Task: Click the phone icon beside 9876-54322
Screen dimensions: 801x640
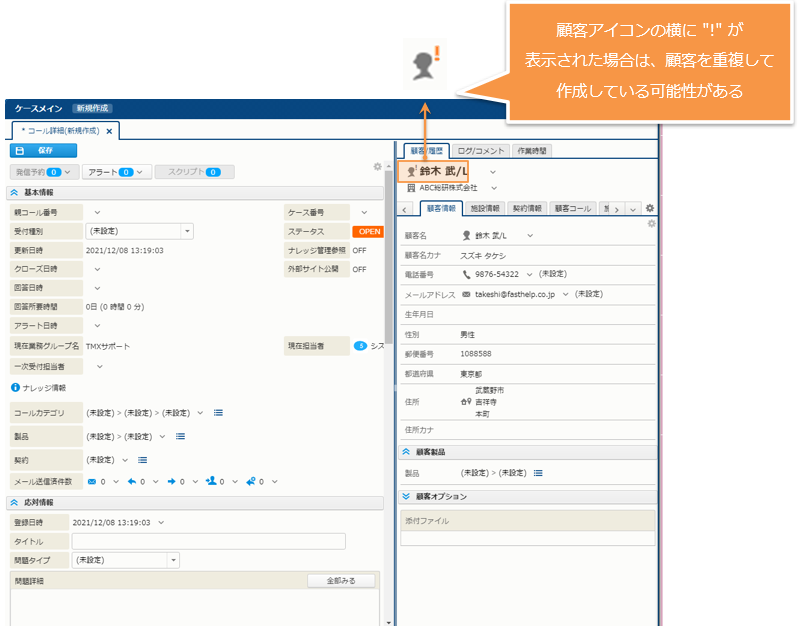Action: pyautogui.click(x=466, y=273)
